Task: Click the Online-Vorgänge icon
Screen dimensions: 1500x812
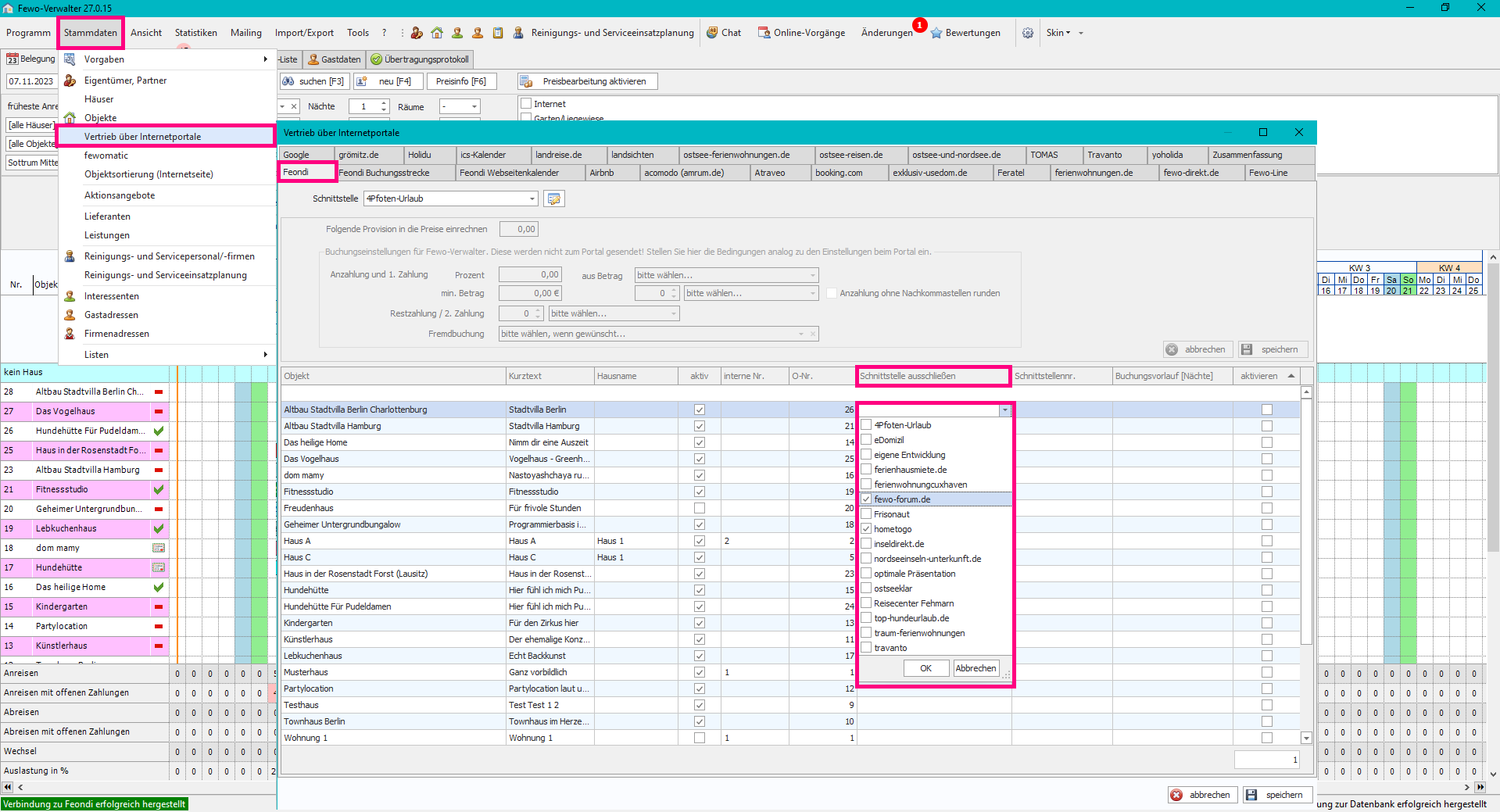Action: 764,33
